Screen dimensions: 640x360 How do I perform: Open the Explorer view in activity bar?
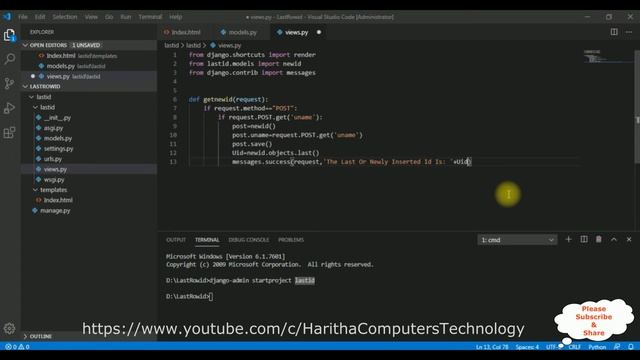pos(9,35)
